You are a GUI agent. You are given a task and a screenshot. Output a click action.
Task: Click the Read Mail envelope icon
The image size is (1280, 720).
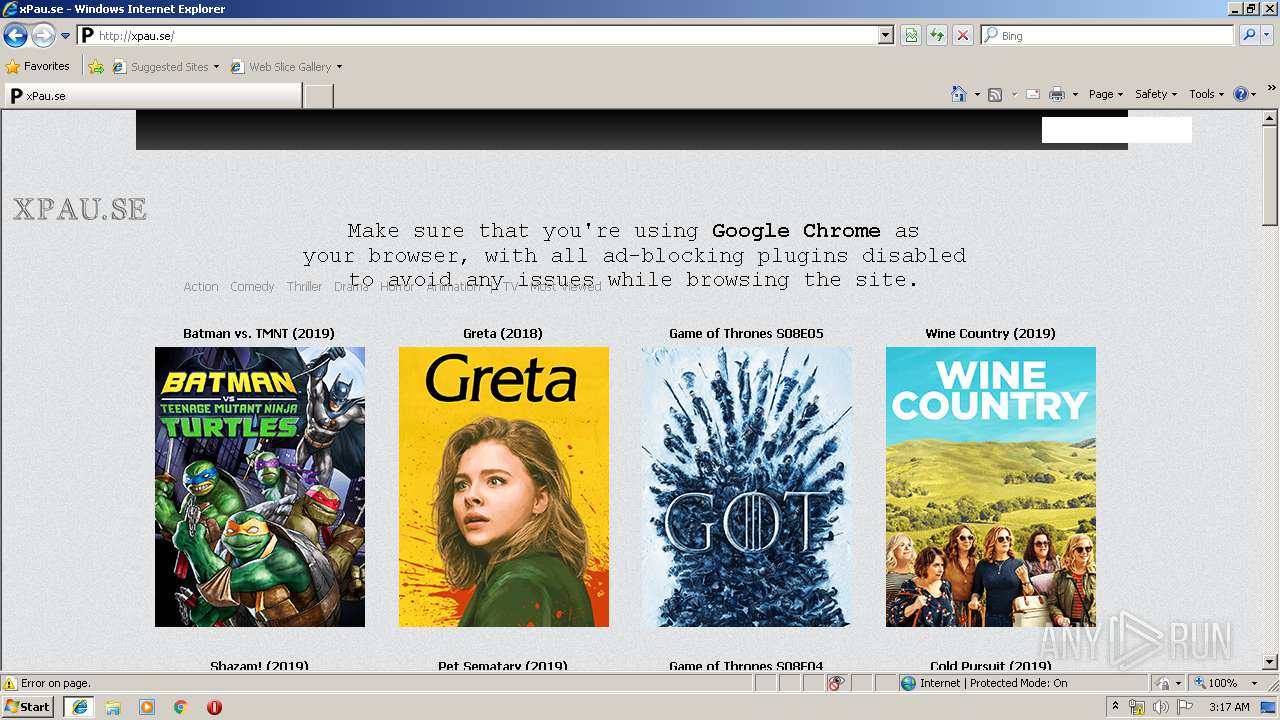[x=1033, y=94]
